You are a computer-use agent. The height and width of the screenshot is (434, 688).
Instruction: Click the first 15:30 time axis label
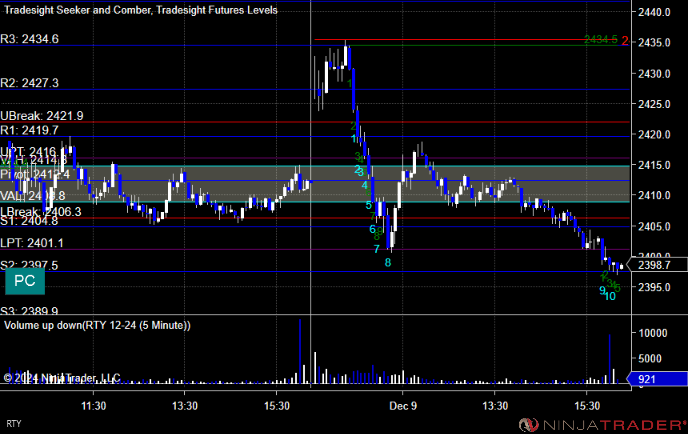pos(277,406)
